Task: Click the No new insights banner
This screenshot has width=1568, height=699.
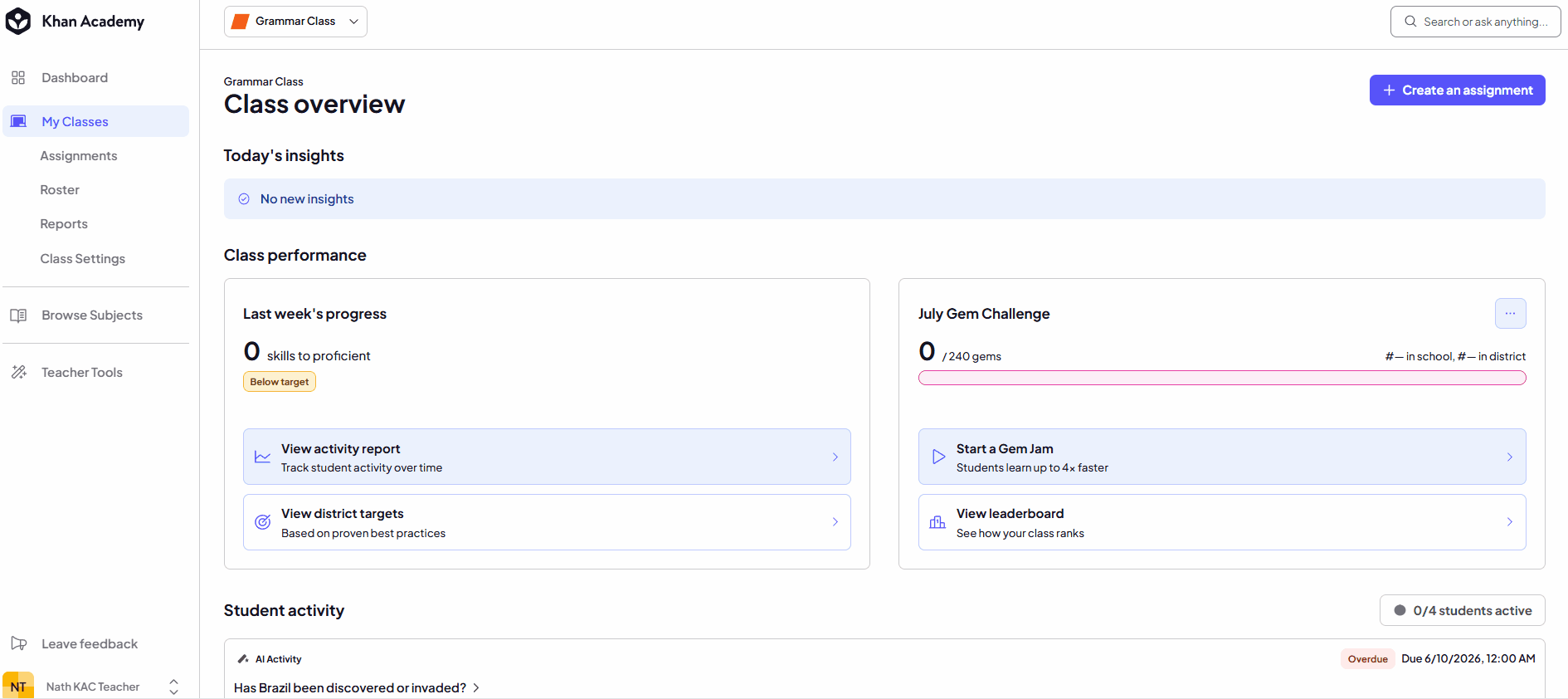Action: click(x=884, y=199)
